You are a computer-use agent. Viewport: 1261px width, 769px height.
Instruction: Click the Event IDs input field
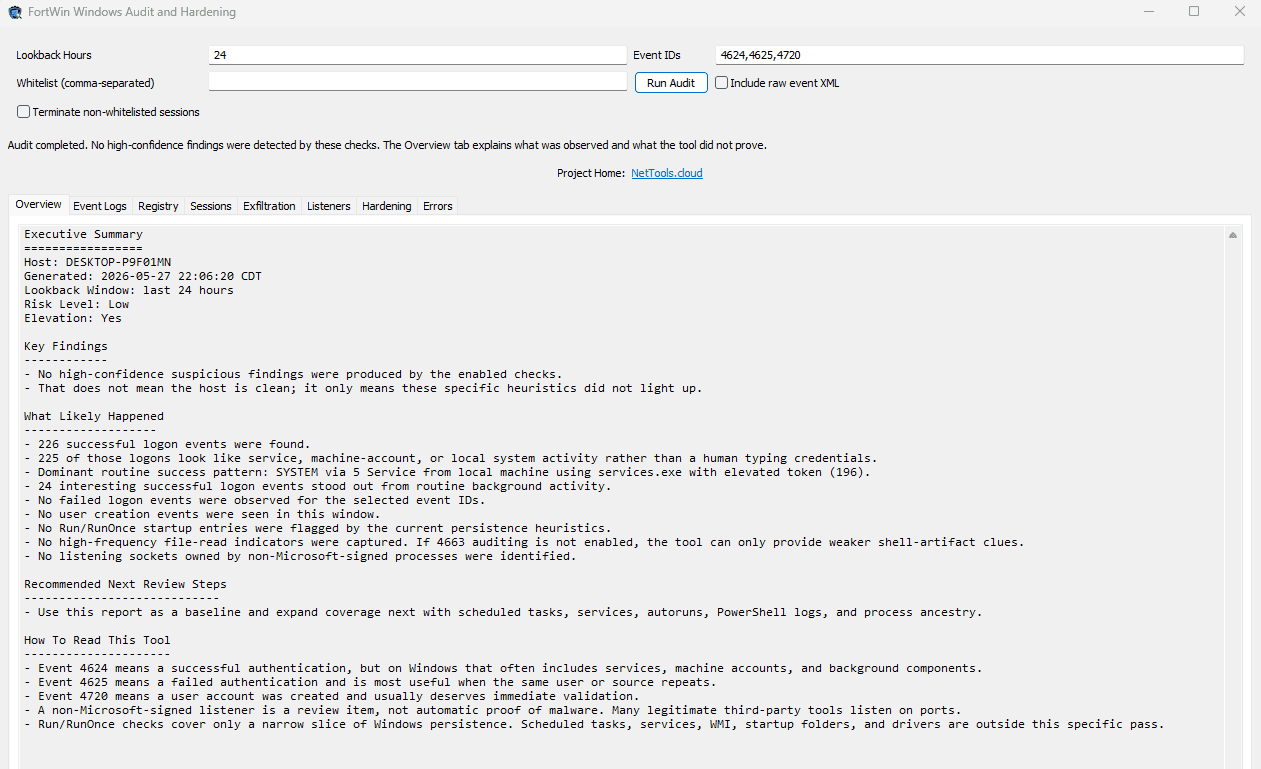pos(979,55)
